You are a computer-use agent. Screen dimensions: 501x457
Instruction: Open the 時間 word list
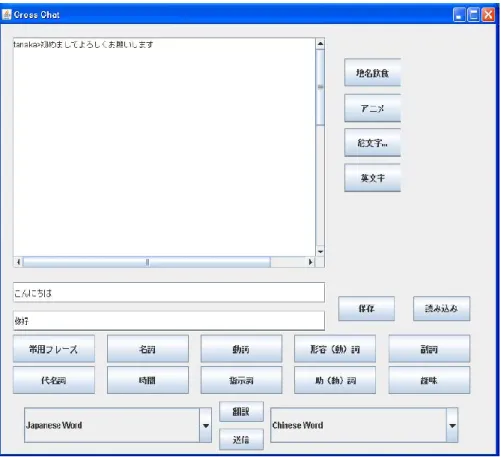[148, 380]
